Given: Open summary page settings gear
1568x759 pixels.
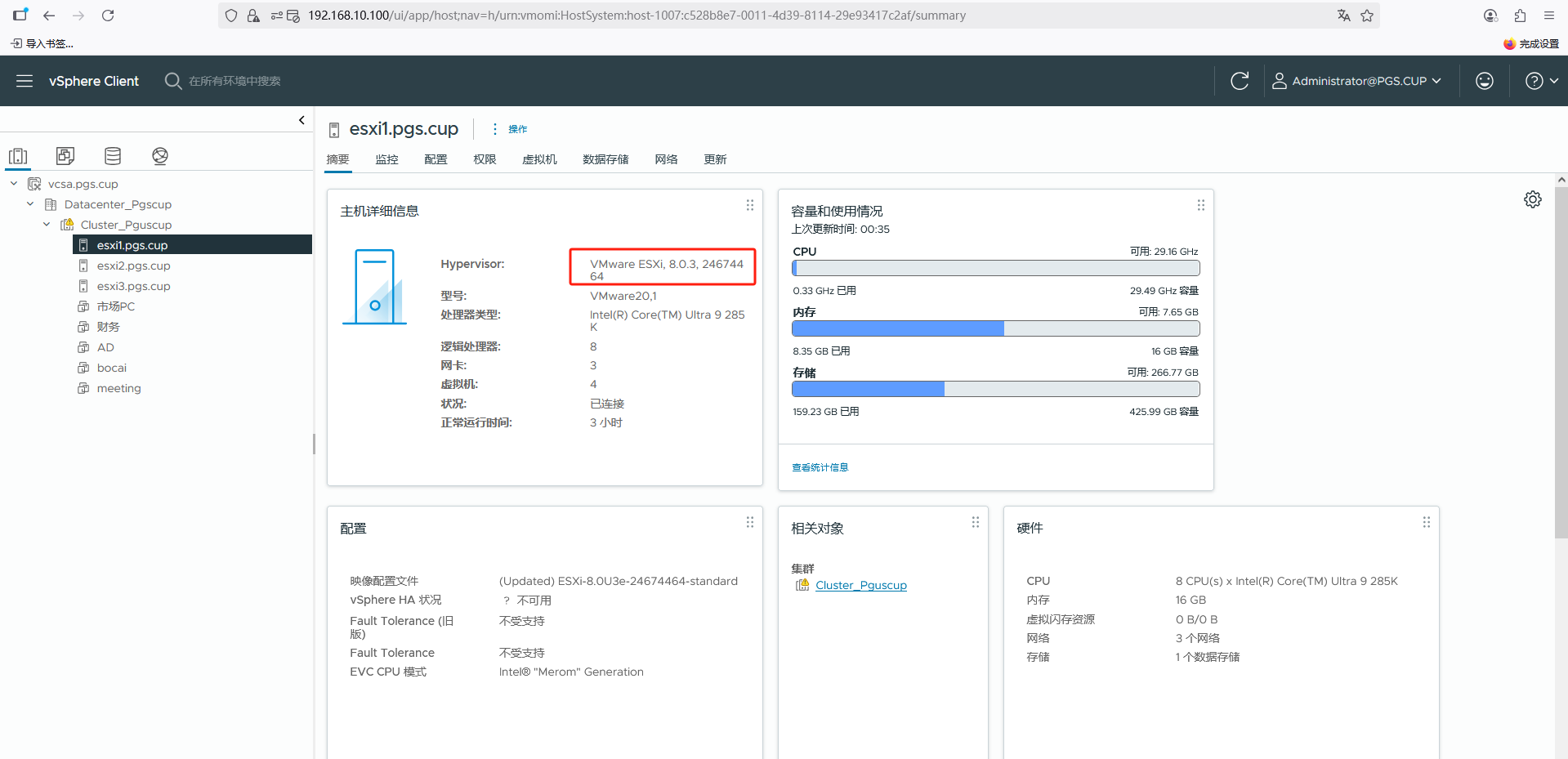Looking at the screenshot, I should [x=1533, y=199].
